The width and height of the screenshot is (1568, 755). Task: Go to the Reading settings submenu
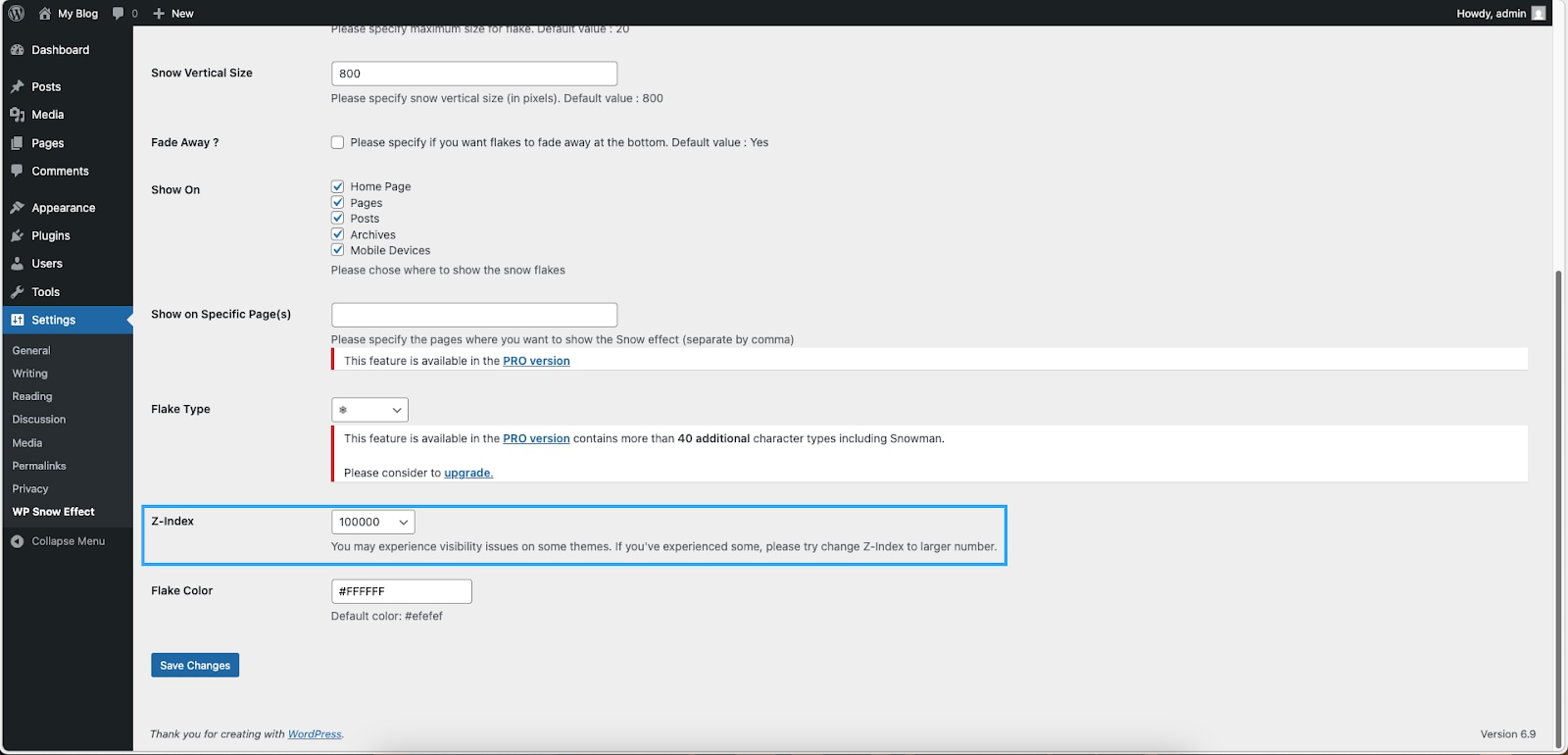pyautogui.click(x=32, y=396)
